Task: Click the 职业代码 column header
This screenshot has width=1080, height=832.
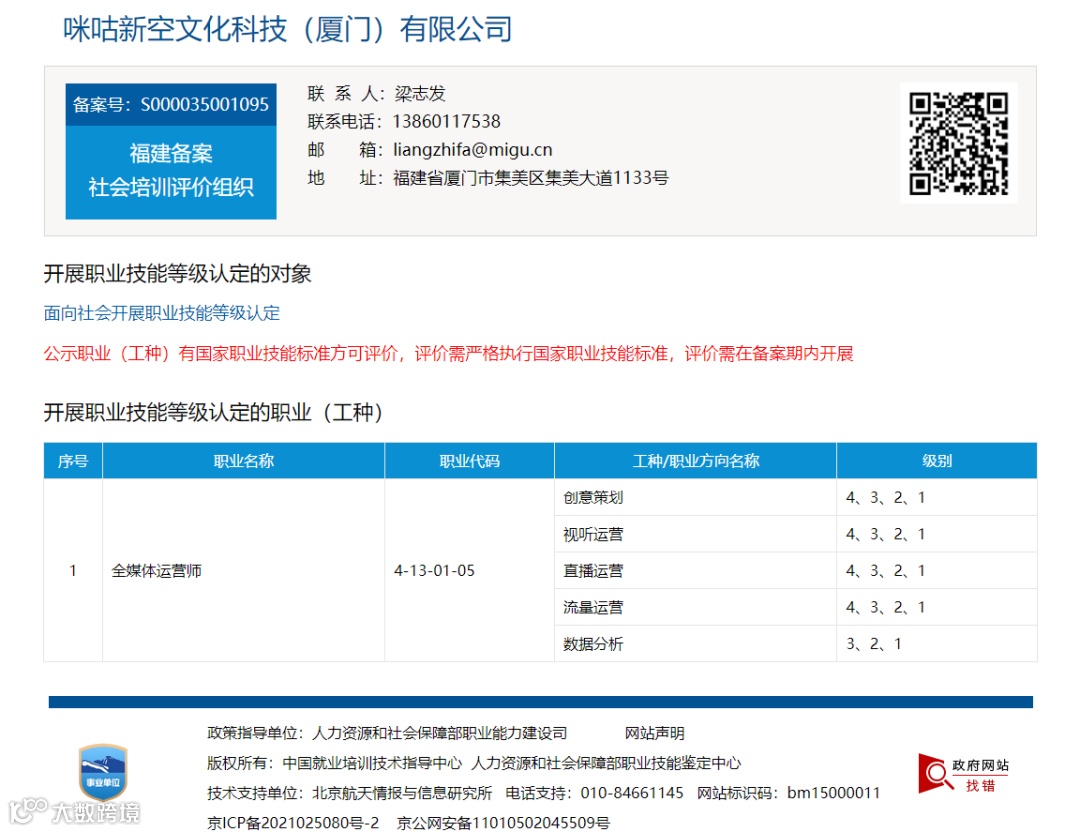Action: pyautogui.click(x=470, y=461)
